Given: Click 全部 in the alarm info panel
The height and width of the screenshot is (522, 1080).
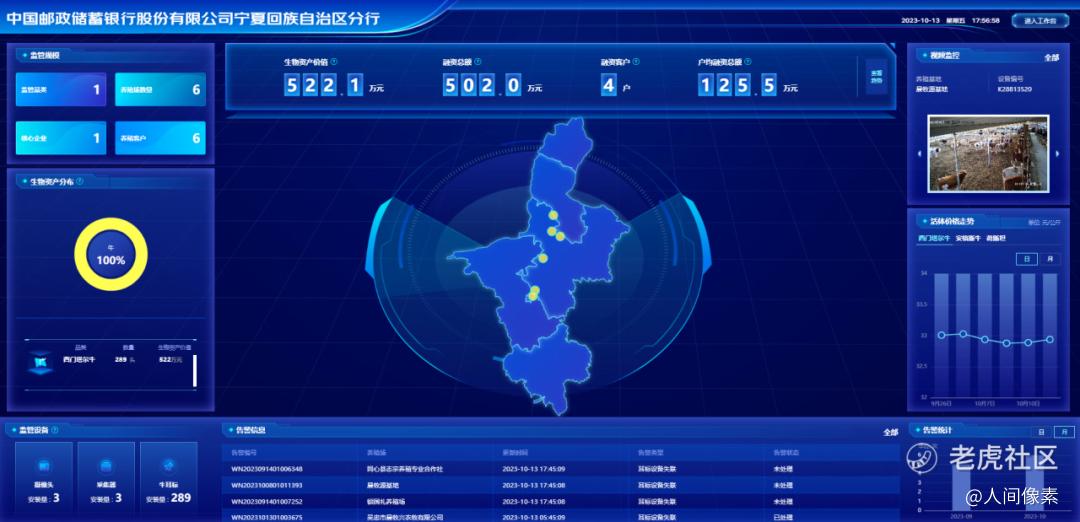Looking at the screenshot, I should (x=891, y=432).
